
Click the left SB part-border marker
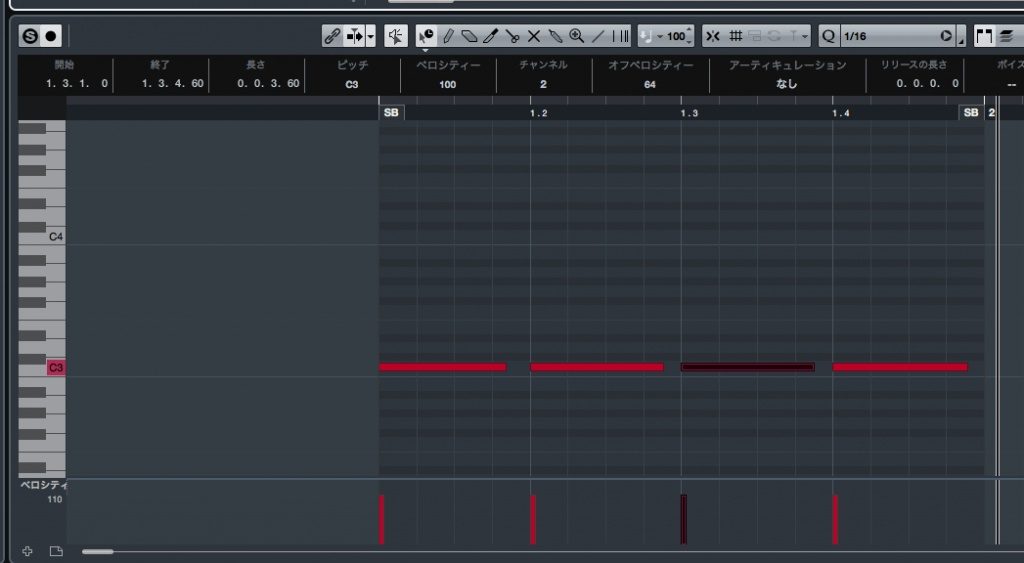click(x=391, y=112)
